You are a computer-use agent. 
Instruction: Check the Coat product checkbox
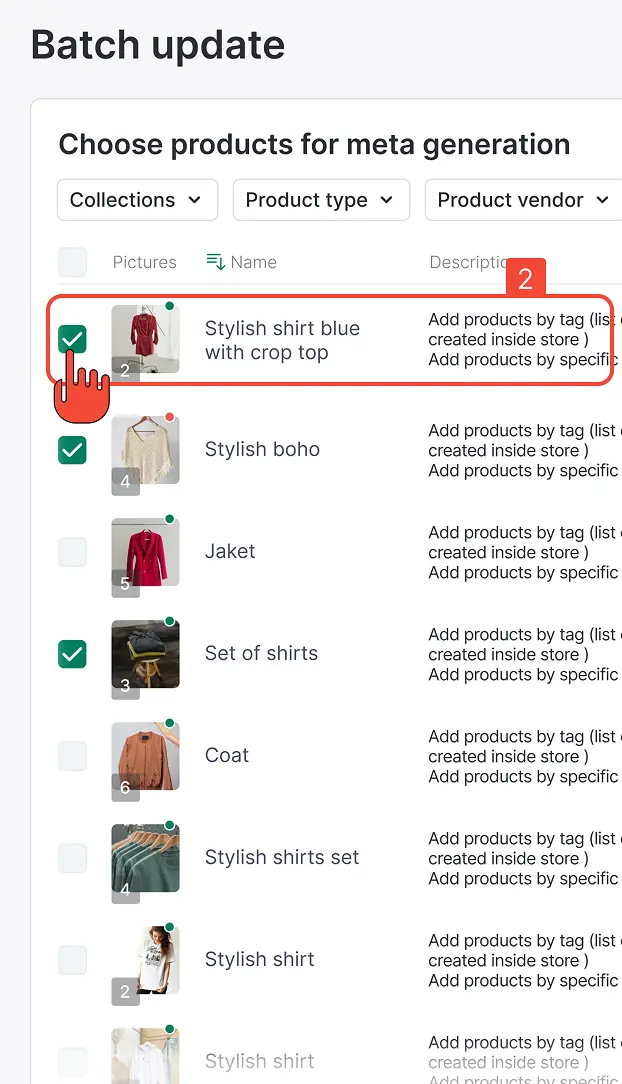coord(72,755)
